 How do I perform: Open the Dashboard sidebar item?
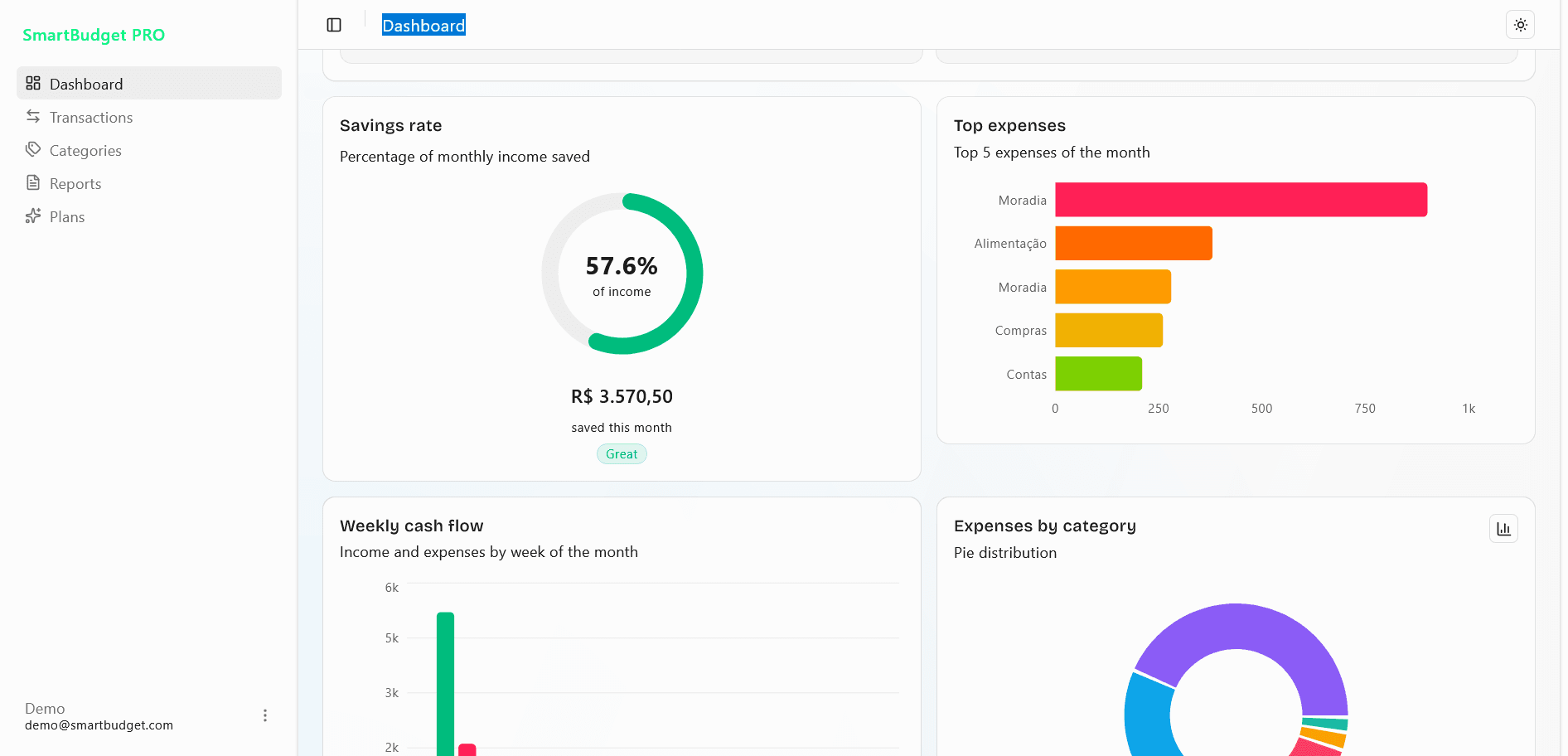149,83
